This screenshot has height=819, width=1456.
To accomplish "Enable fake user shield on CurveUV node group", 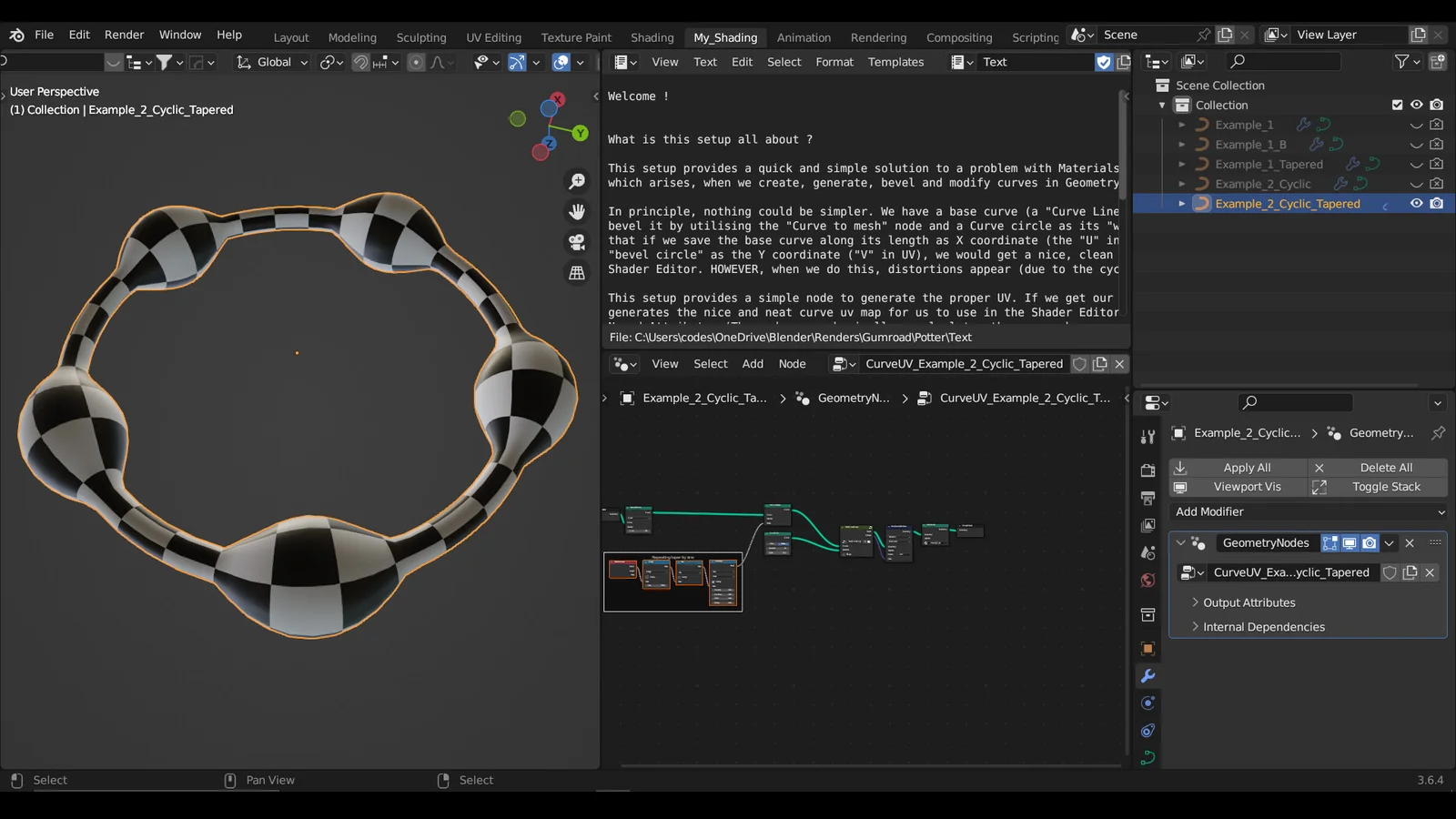I will [1390, 572].
